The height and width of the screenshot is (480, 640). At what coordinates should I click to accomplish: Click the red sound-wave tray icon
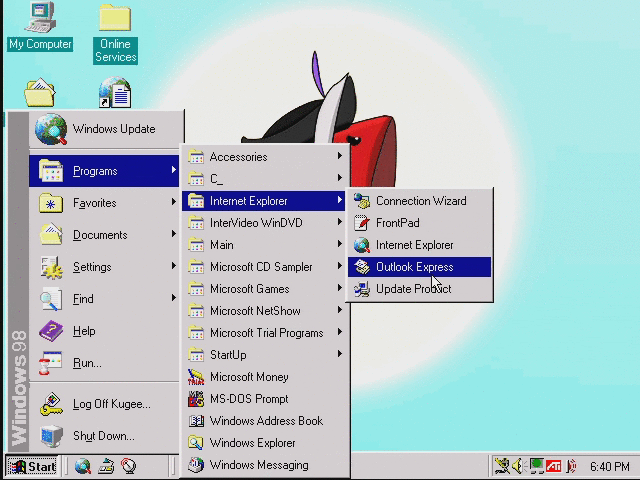coord(571,466)
